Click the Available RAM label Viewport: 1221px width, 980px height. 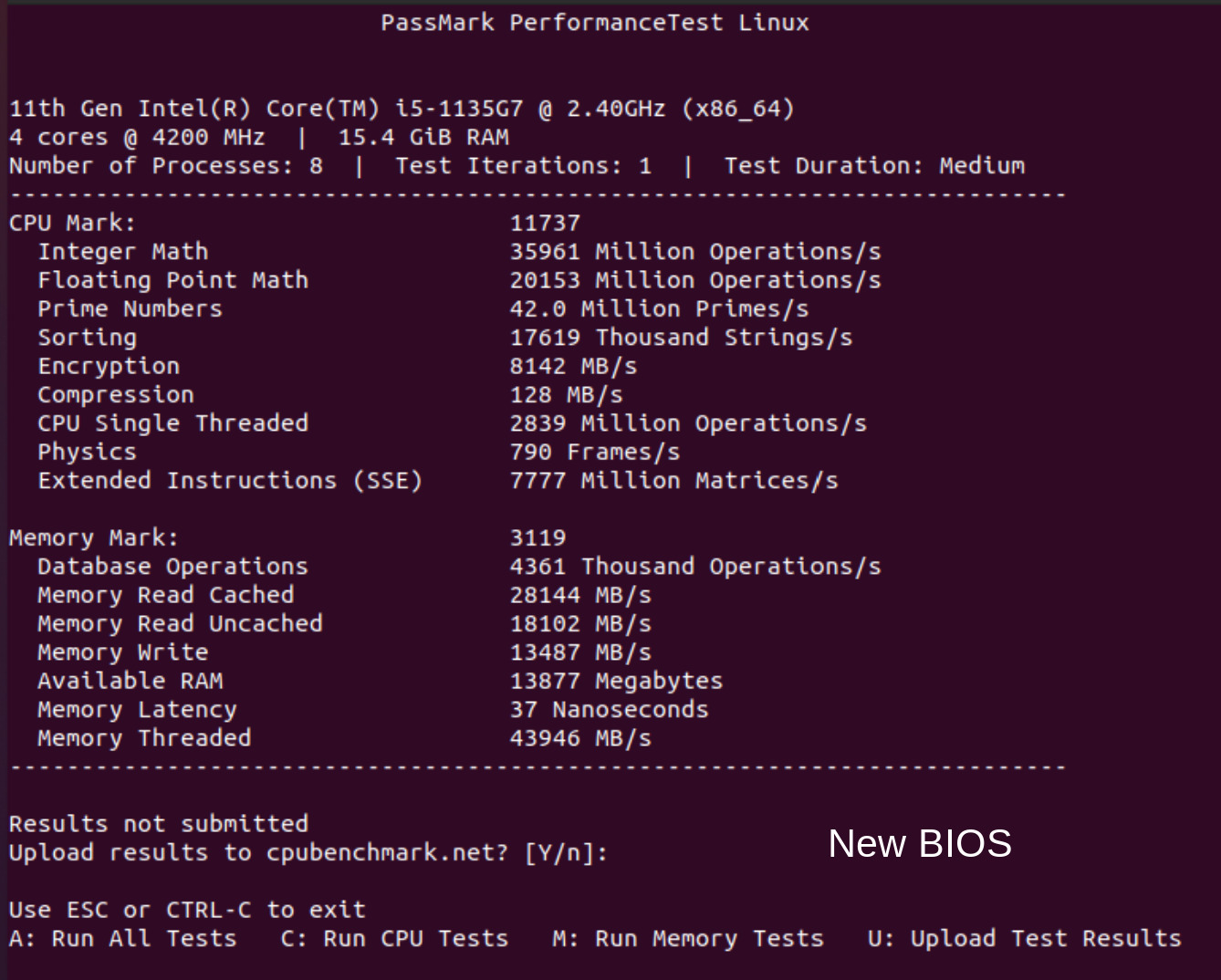coord(130,681)
